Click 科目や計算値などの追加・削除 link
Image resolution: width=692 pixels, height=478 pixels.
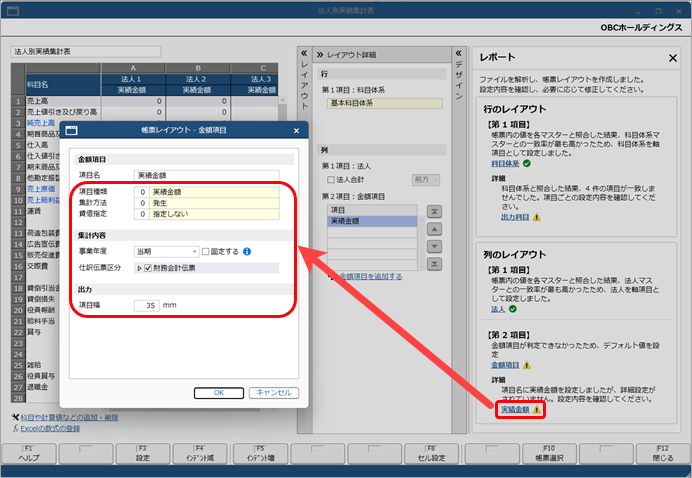click(69, 418)
